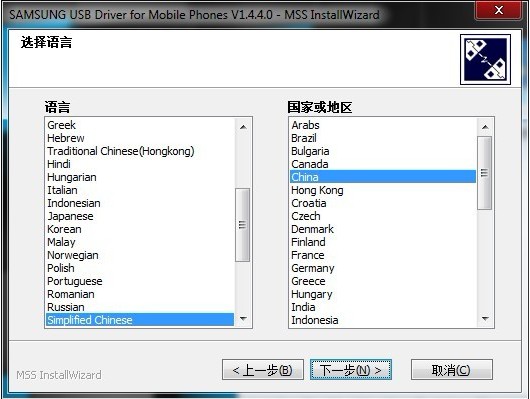This screenshot has height=399, width=530.
Task: Choose China in country list
Action: point(383,177)
